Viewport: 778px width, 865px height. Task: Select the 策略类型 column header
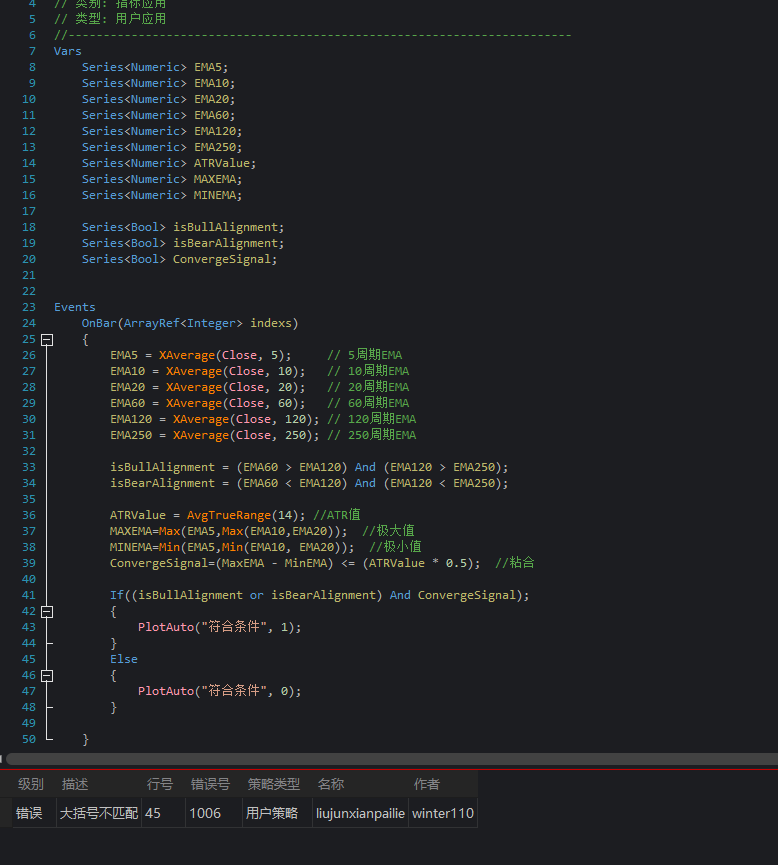click(x=274, y=784)
